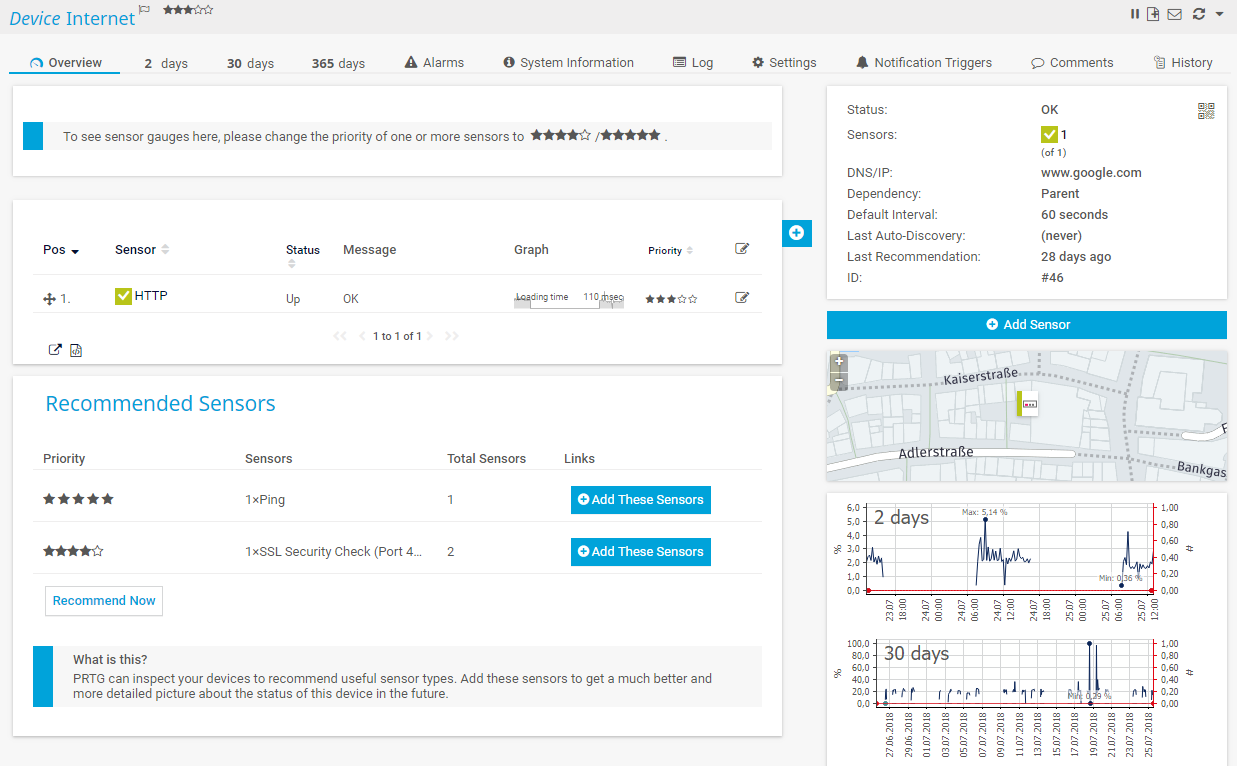
Task: Click the envelope email icon
Action: [1174, 14]
